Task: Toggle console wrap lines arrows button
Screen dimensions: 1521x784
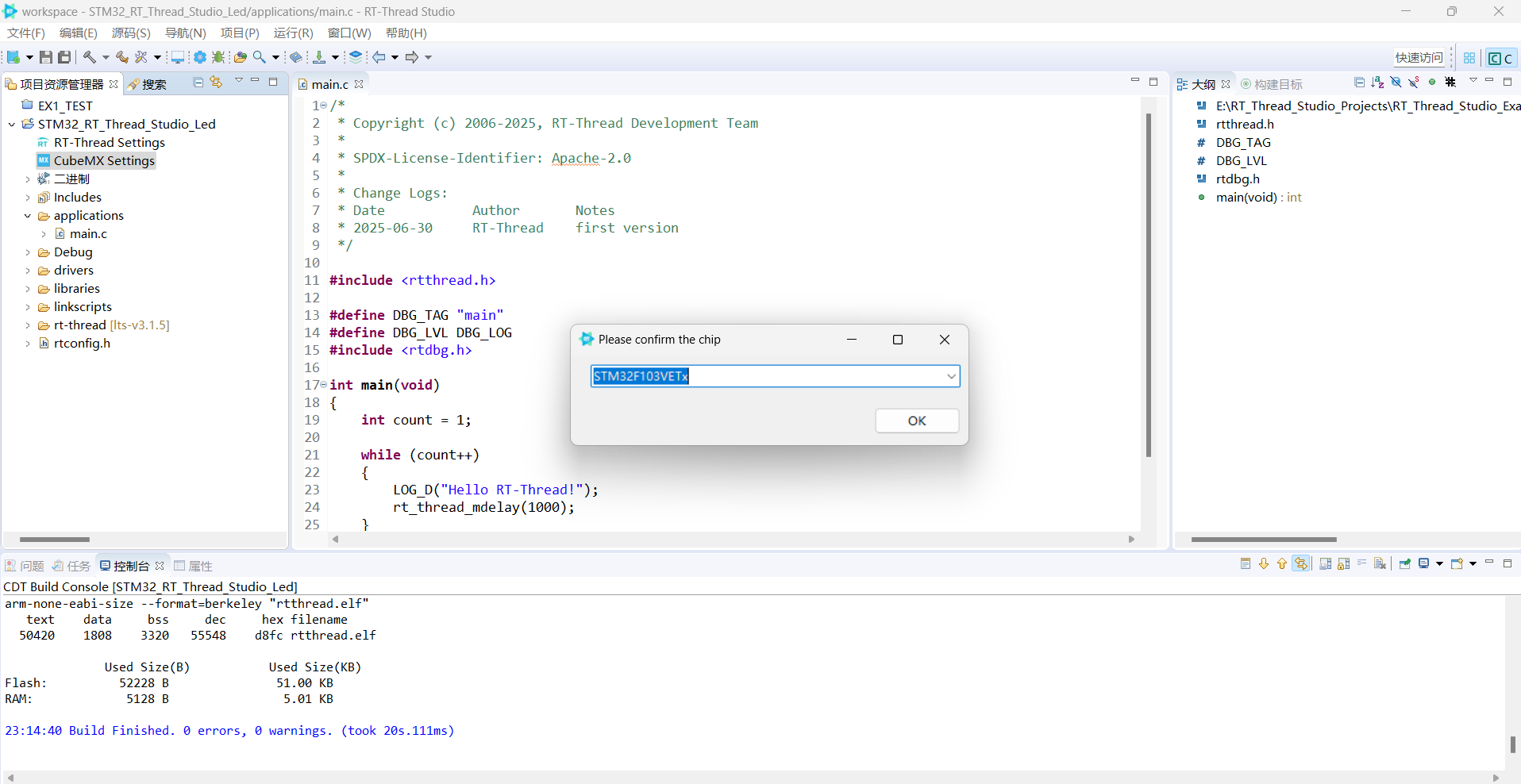Action: [x=1300, y=564]
